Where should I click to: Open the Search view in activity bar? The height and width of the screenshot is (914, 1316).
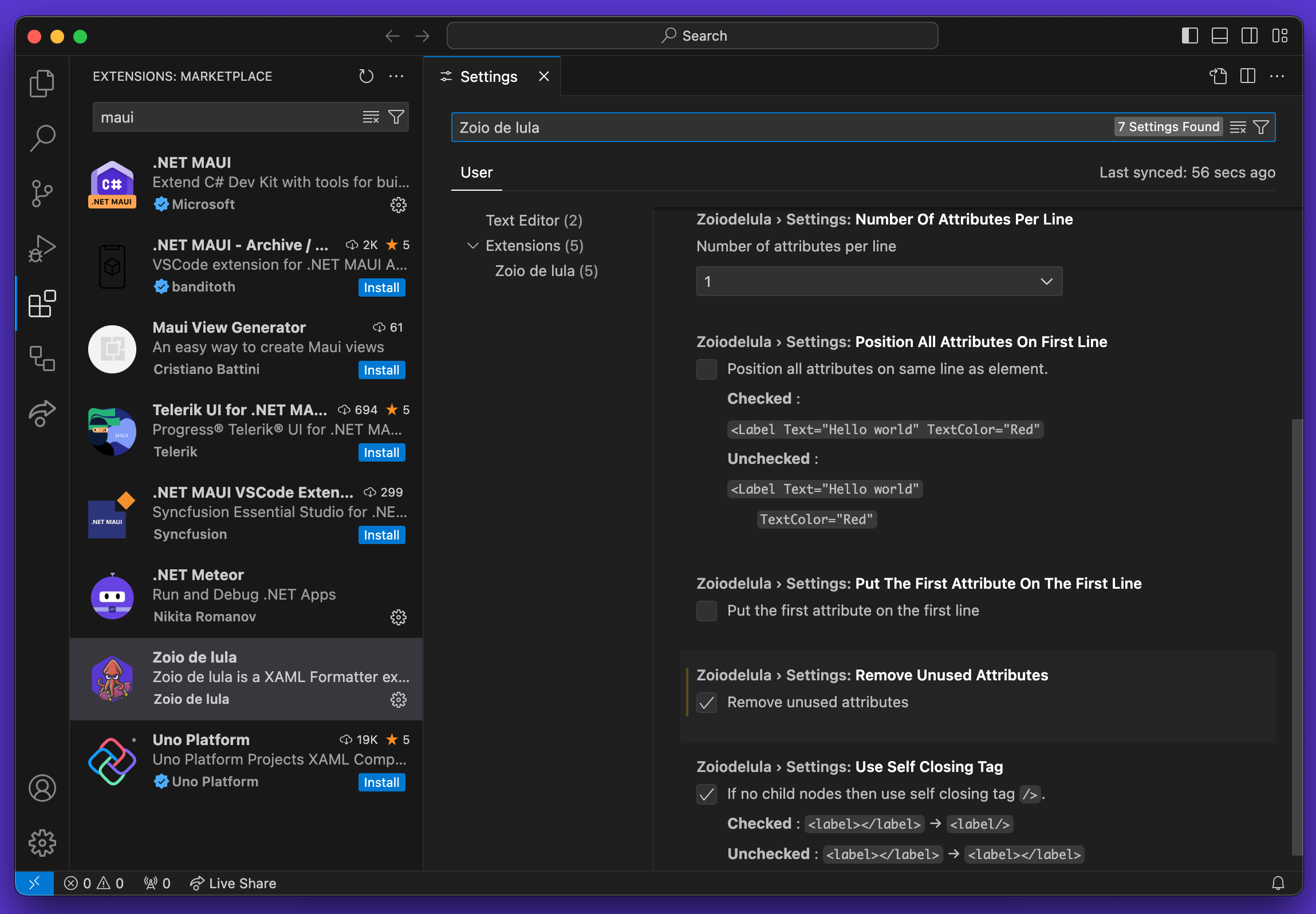[x=42, y=138]
